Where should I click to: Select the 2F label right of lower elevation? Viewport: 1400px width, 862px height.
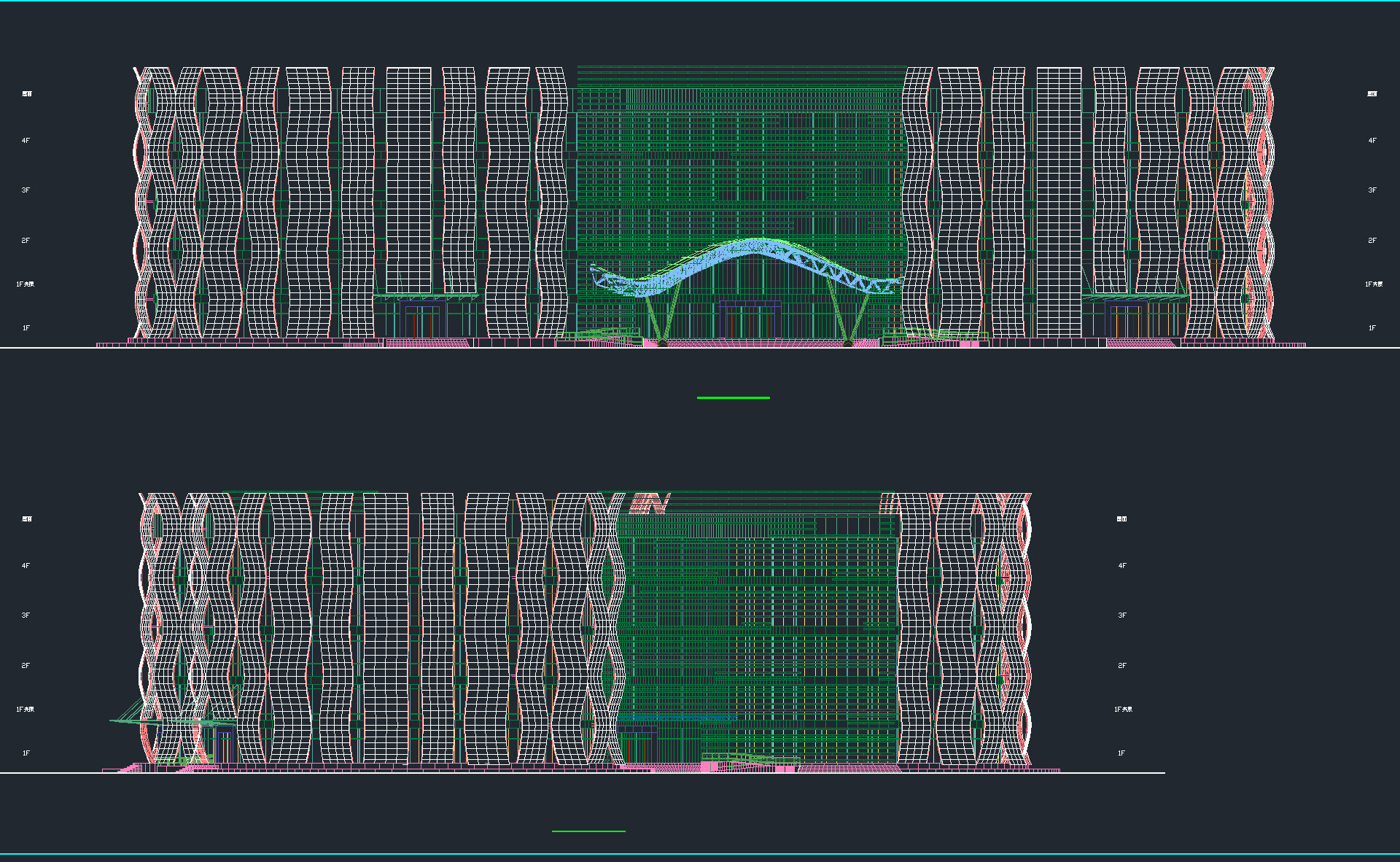click(x=1122, y=666)
